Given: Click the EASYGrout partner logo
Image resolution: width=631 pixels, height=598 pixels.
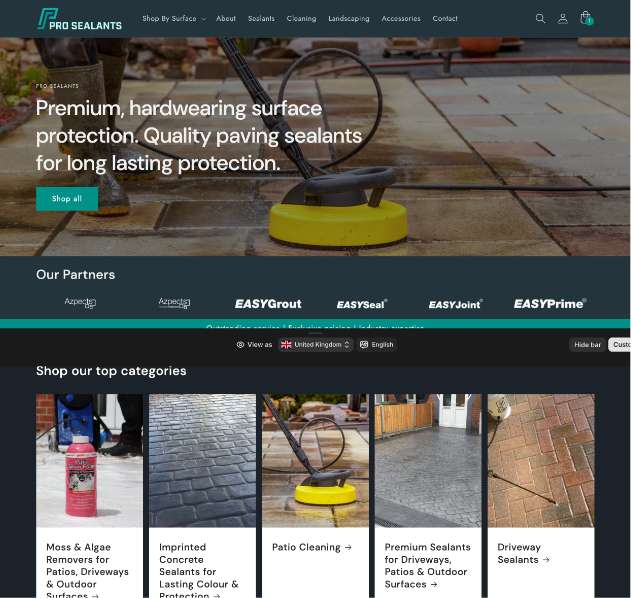Looking at the screenshot, I should pyautogui.click(x=268, y=304).
